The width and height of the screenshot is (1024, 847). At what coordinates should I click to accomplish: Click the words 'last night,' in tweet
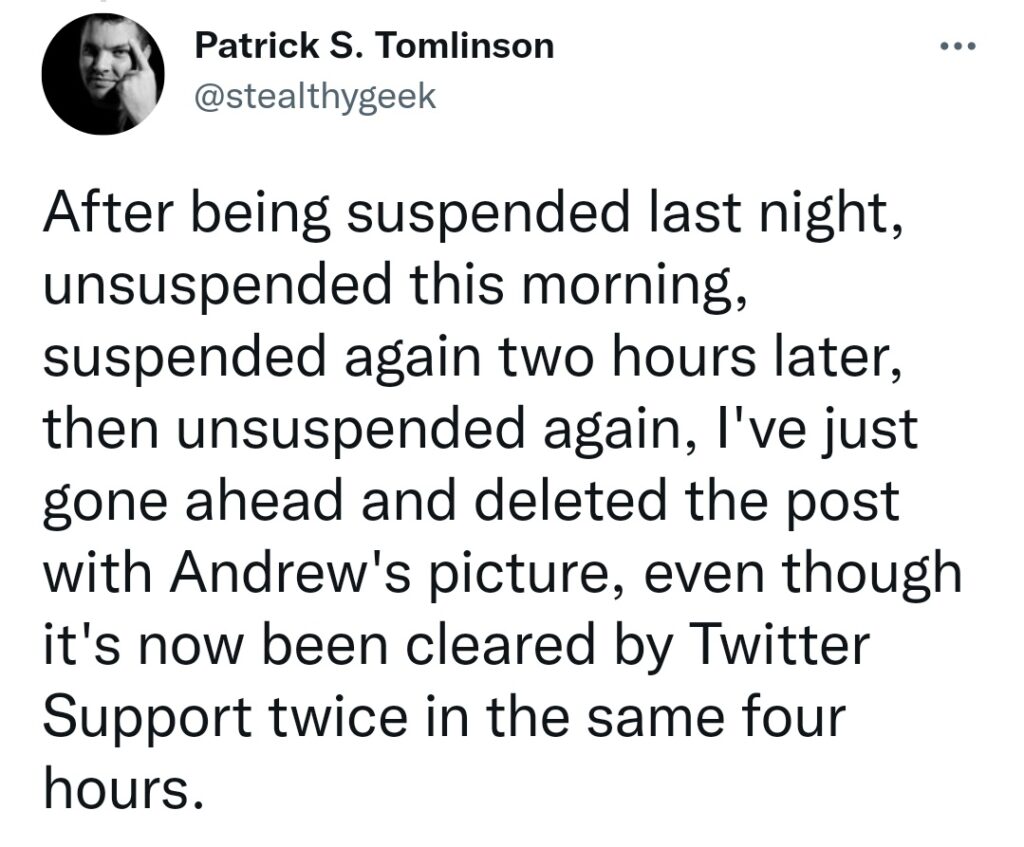pyautogui.click(x=777, y=213)
